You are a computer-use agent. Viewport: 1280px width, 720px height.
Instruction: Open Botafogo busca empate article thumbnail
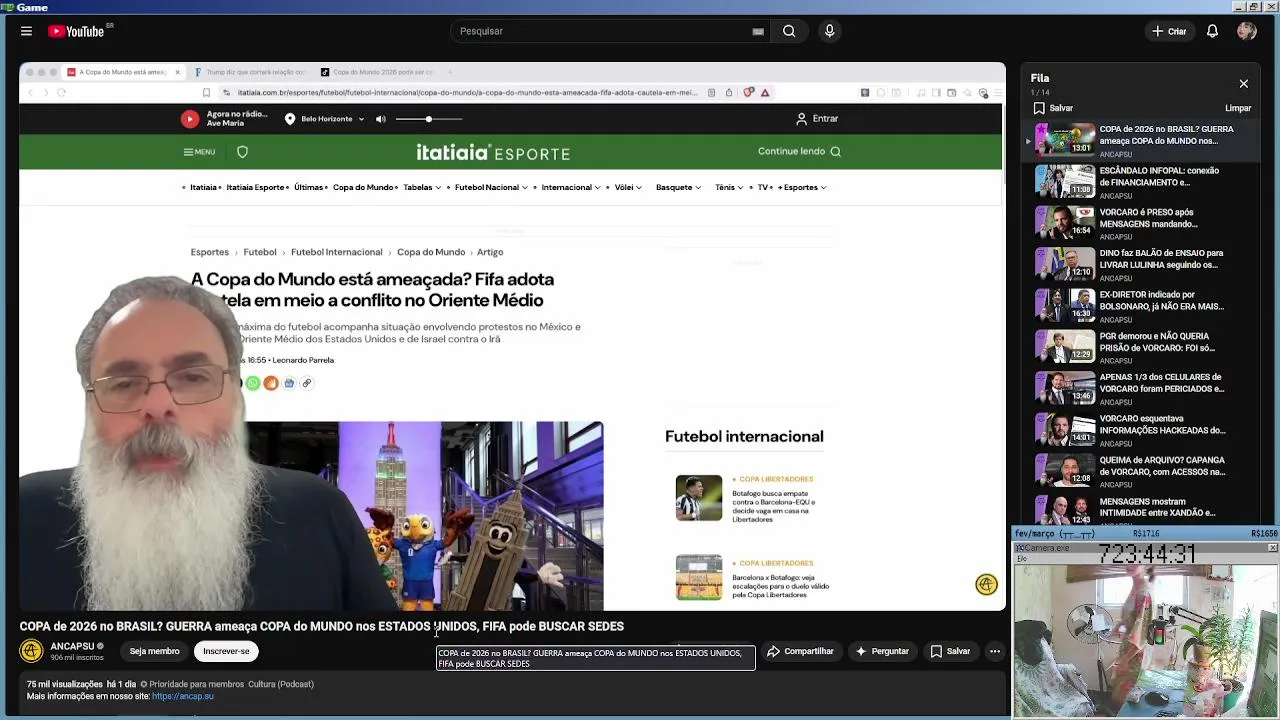(x=698, y=498)
